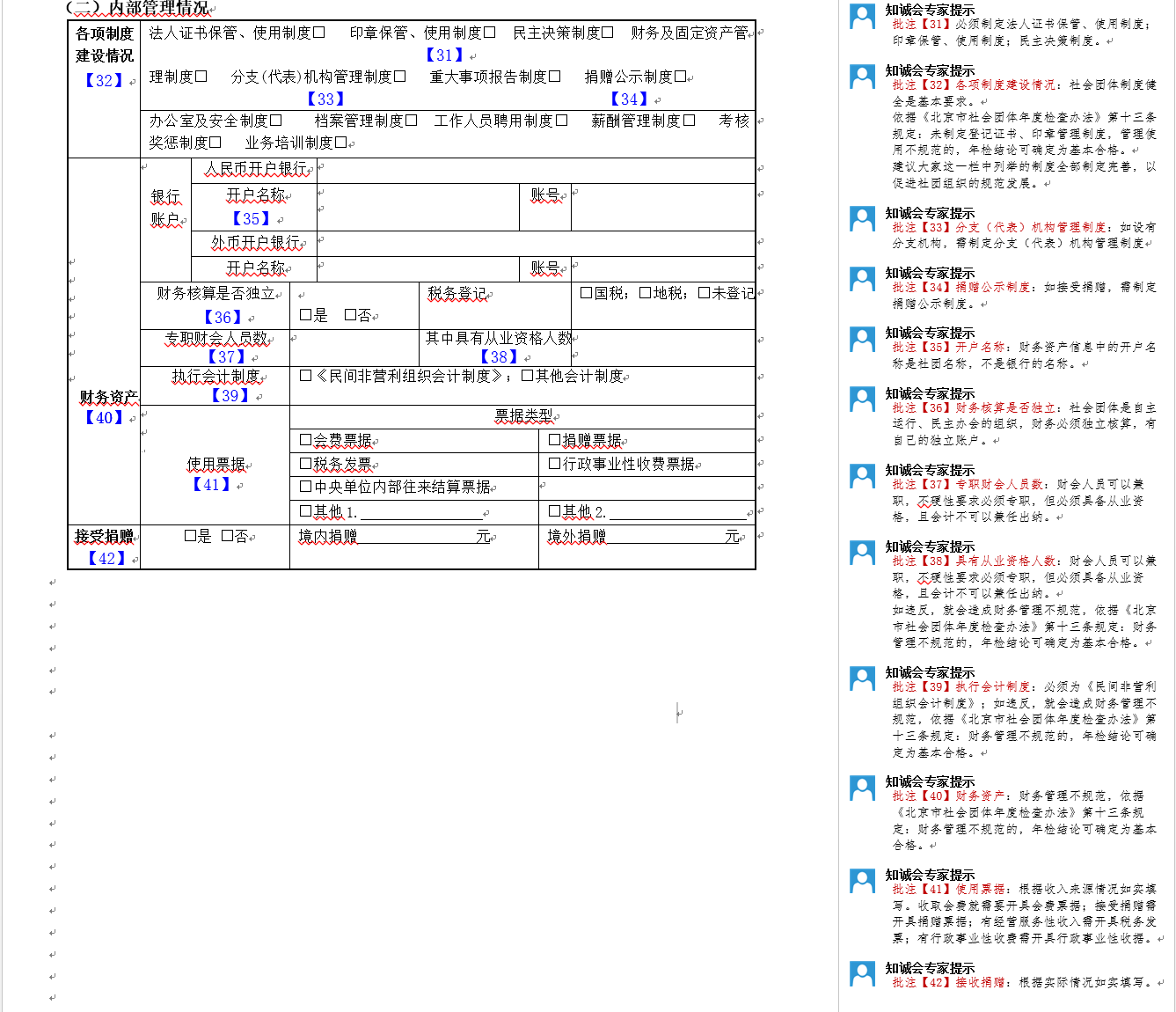Check 否 for 财务核算是否独立
1176x1012 pixels.
pyautogui.click(x=350, y=315)
